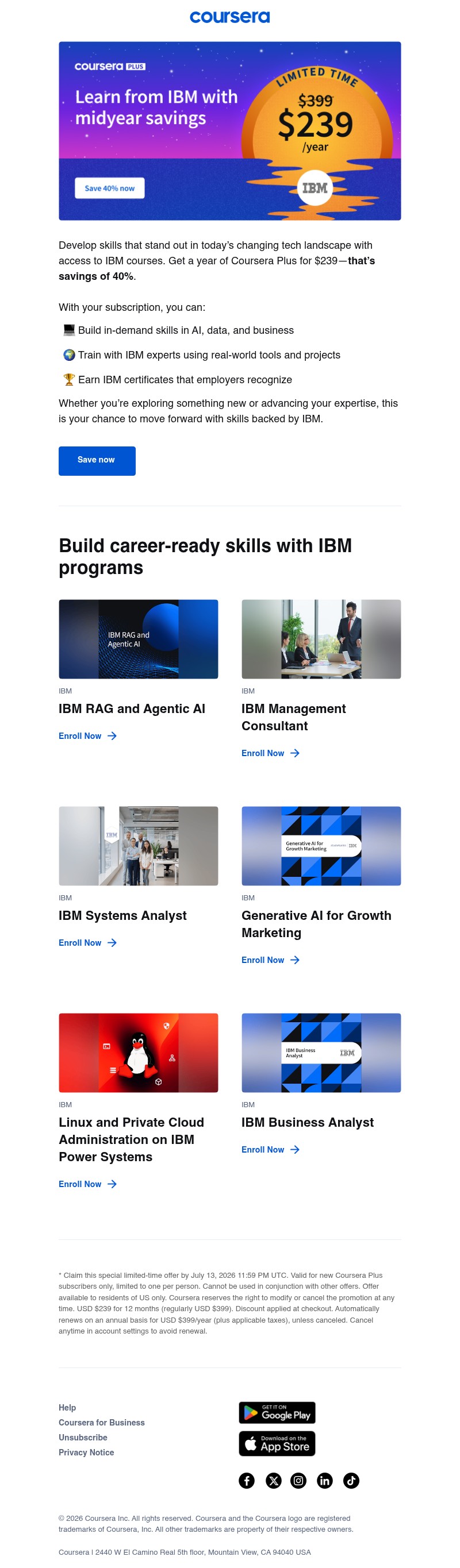Click the Get it on Google Play badge
The image size is (460, 1568).
pyautogui.click(x=277, y=1413)
